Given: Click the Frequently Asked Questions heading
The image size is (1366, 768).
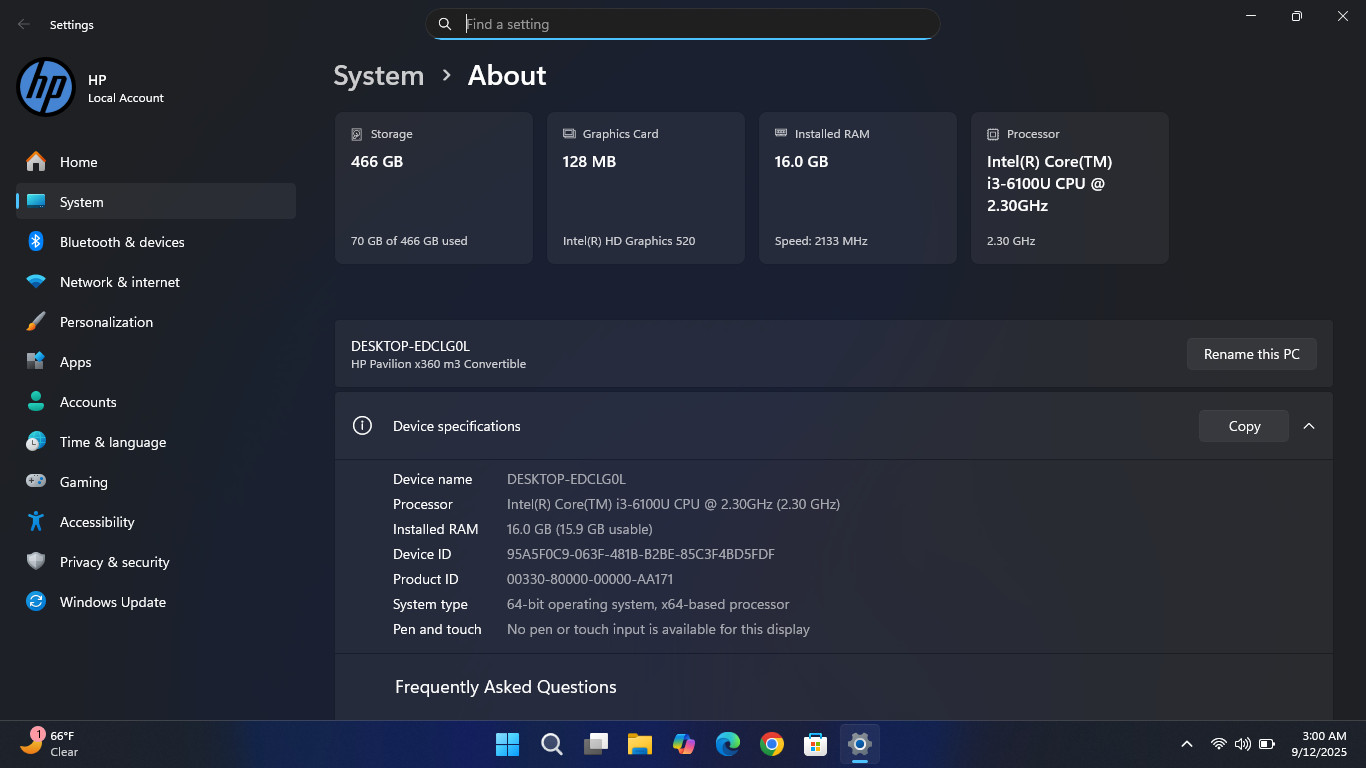Looking at the screenshot, I should pyautogui.click(x=506, y=687).
